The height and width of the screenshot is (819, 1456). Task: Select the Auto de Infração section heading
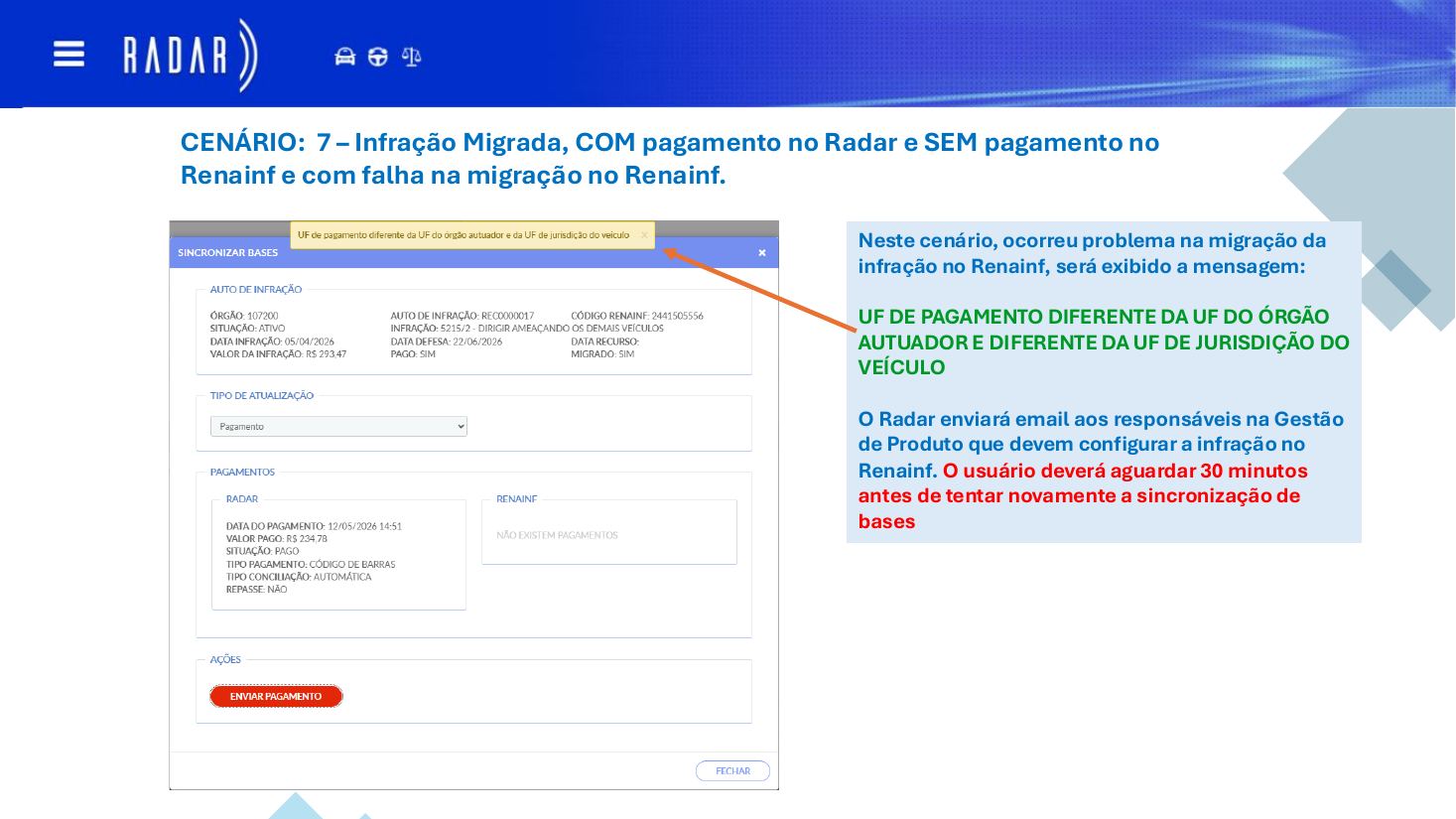tap(256, 290)
